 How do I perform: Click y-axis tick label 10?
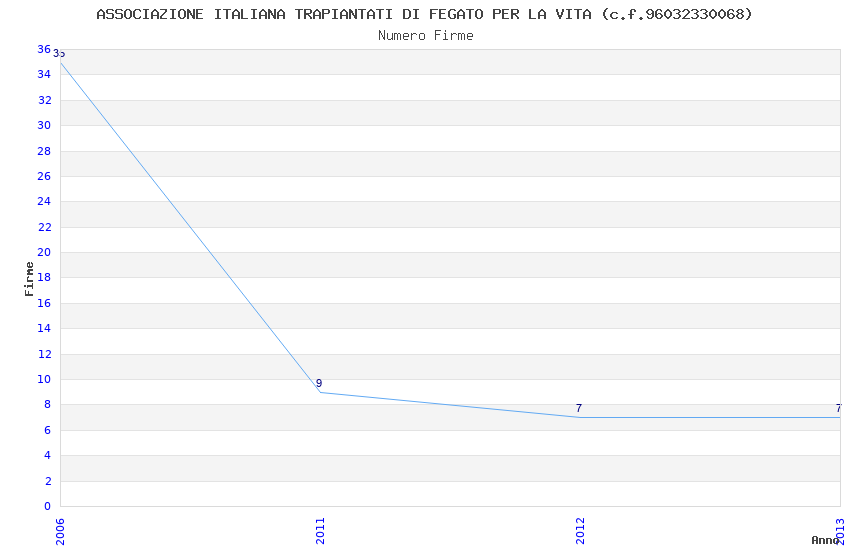point(44,379)
